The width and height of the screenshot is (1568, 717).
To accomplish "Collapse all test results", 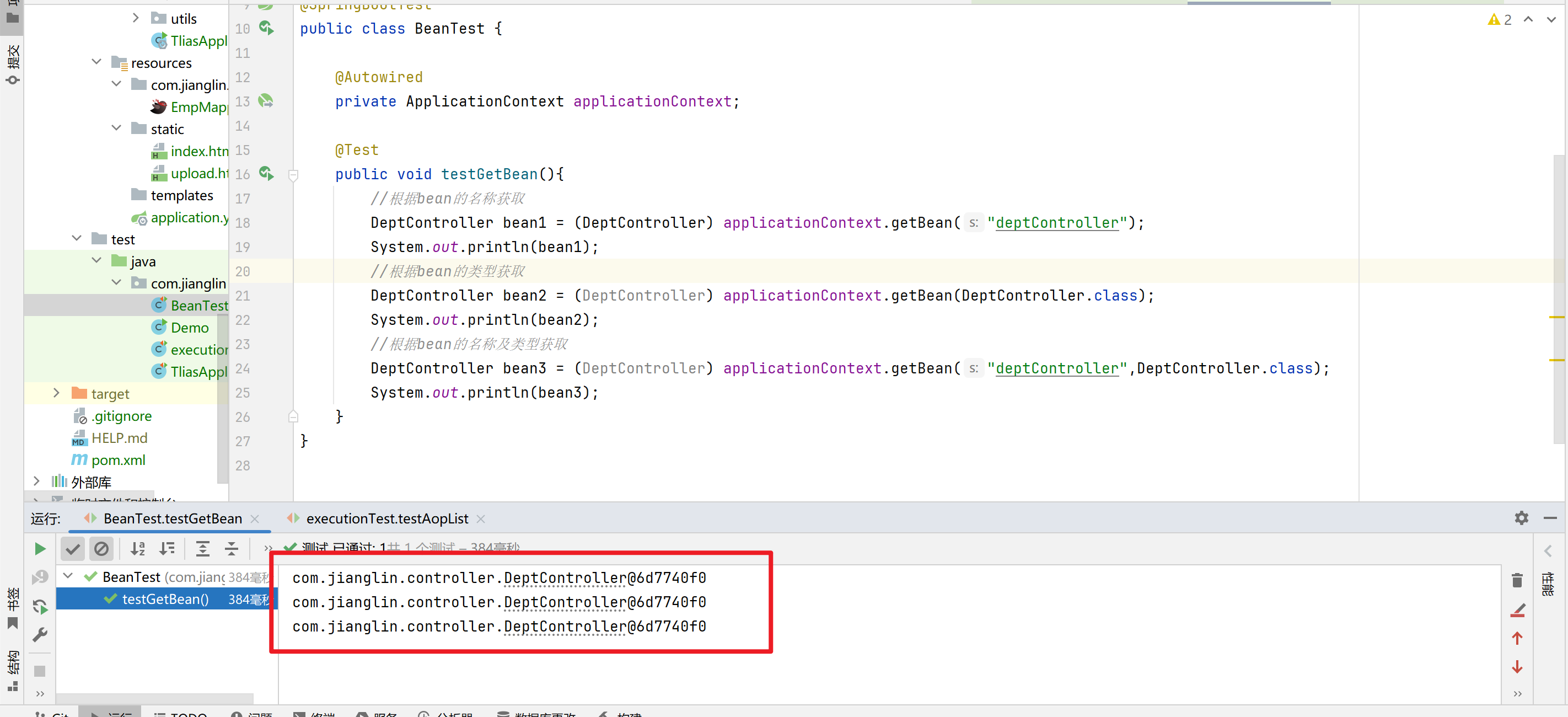I will pyautogui.click(x=232, y=549).
